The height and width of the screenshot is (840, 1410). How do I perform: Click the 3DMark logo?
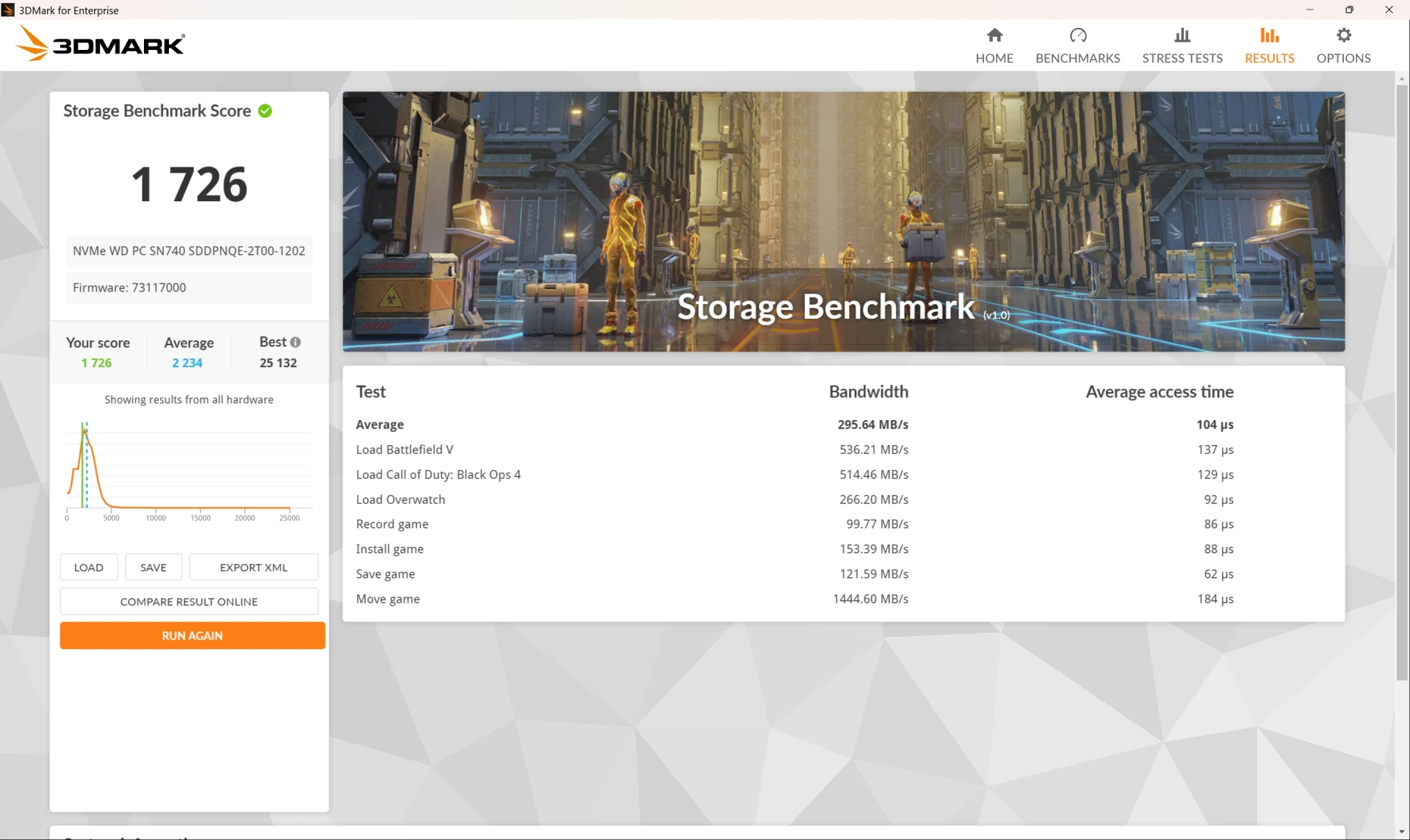[101, 44]
